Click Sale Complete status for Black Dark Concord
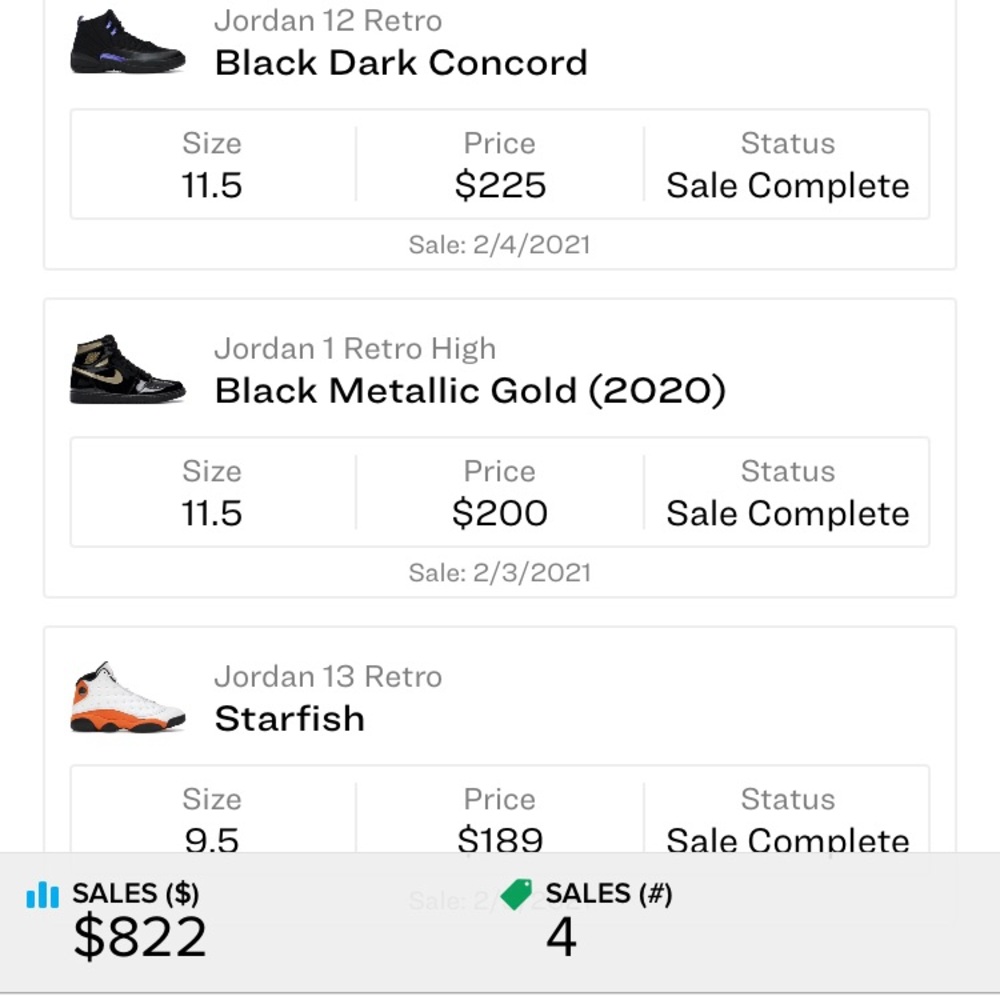Viewport: 1000px width, 1000px height. click(x=788, y=186)
